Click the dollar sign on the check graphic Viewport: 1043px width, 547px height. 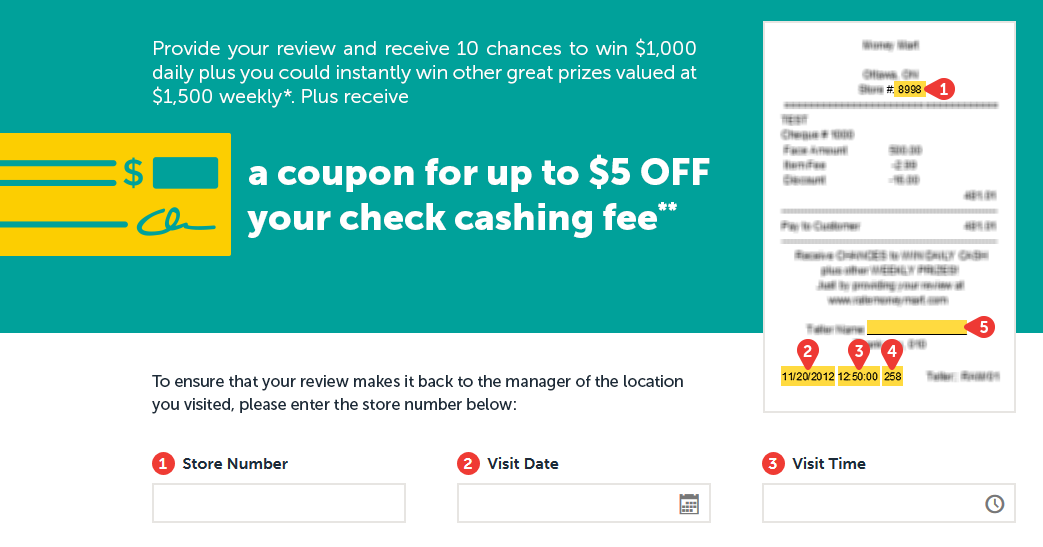click(x=133, y=173)
